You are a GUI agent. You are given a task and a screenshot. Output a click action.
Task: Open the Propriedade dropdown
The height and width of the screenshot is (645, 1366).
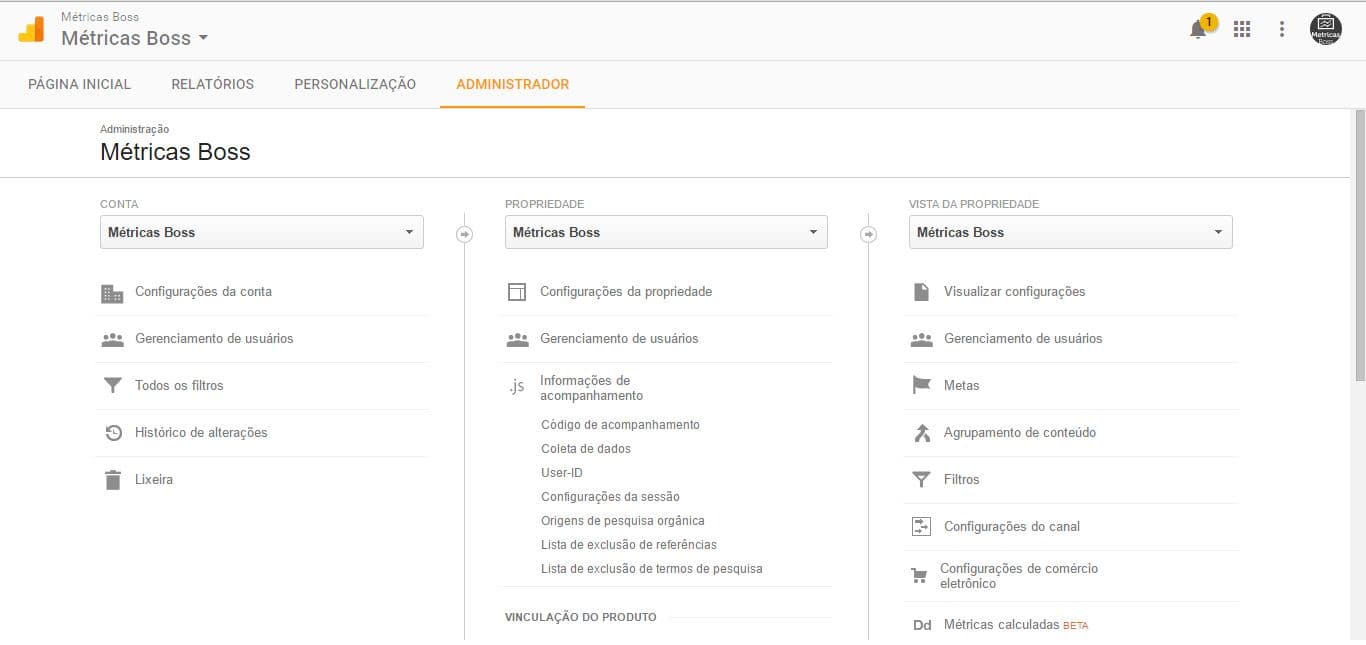click(666, 232)
